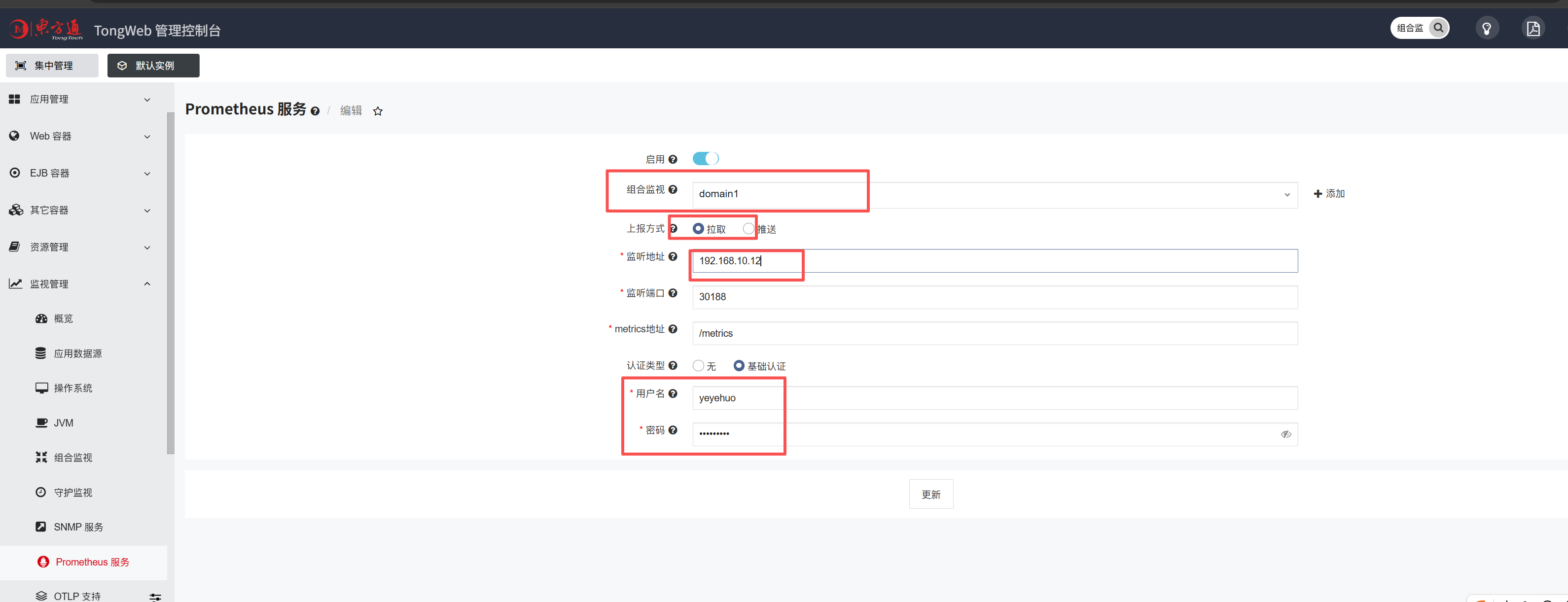This screenshot has width=1568, height=602.
Task: Expand the 应用管理 sidebar menu
Action: coord(79,100)
